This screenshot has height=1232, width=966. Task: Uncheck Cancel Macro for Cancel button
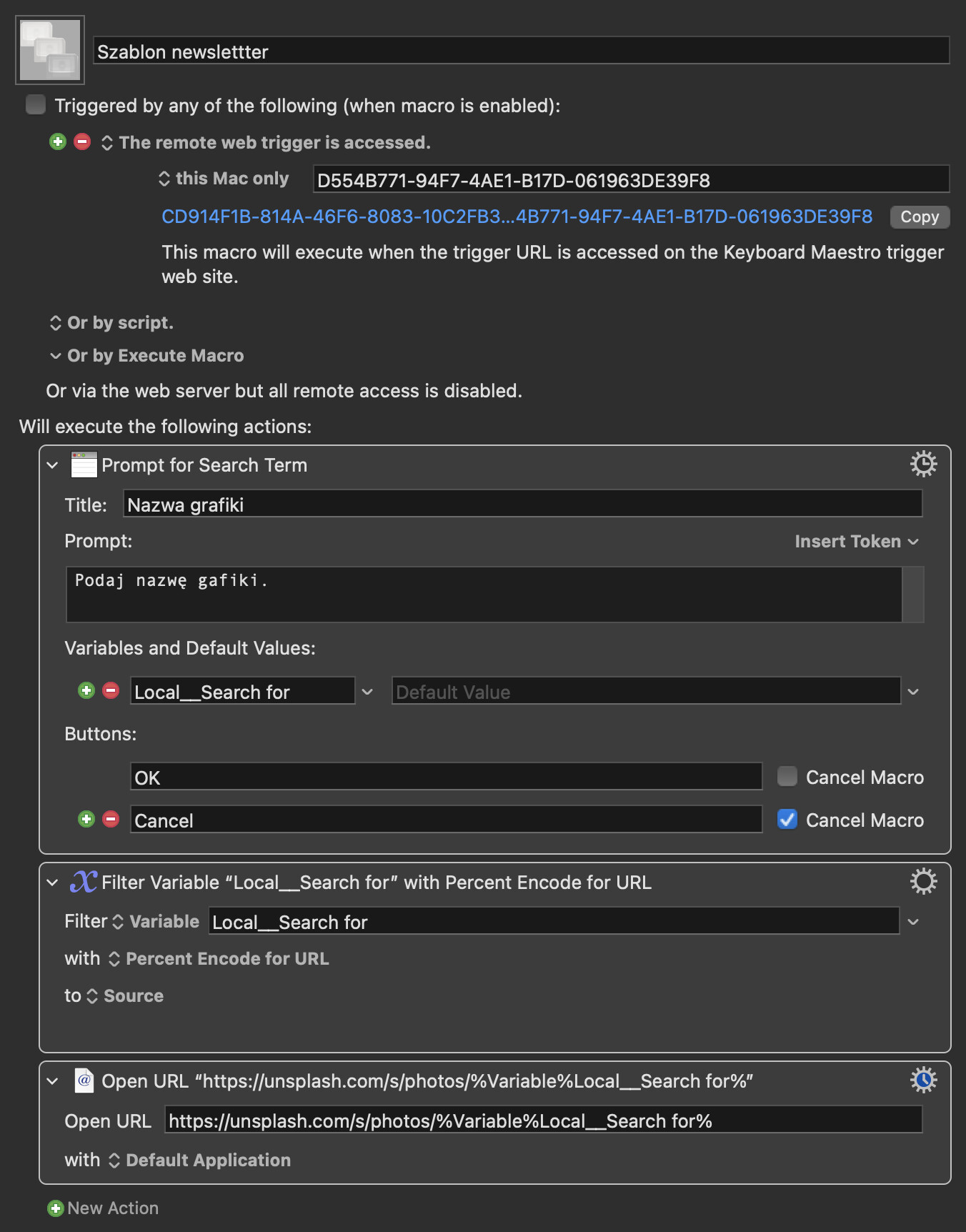[787, 819]
